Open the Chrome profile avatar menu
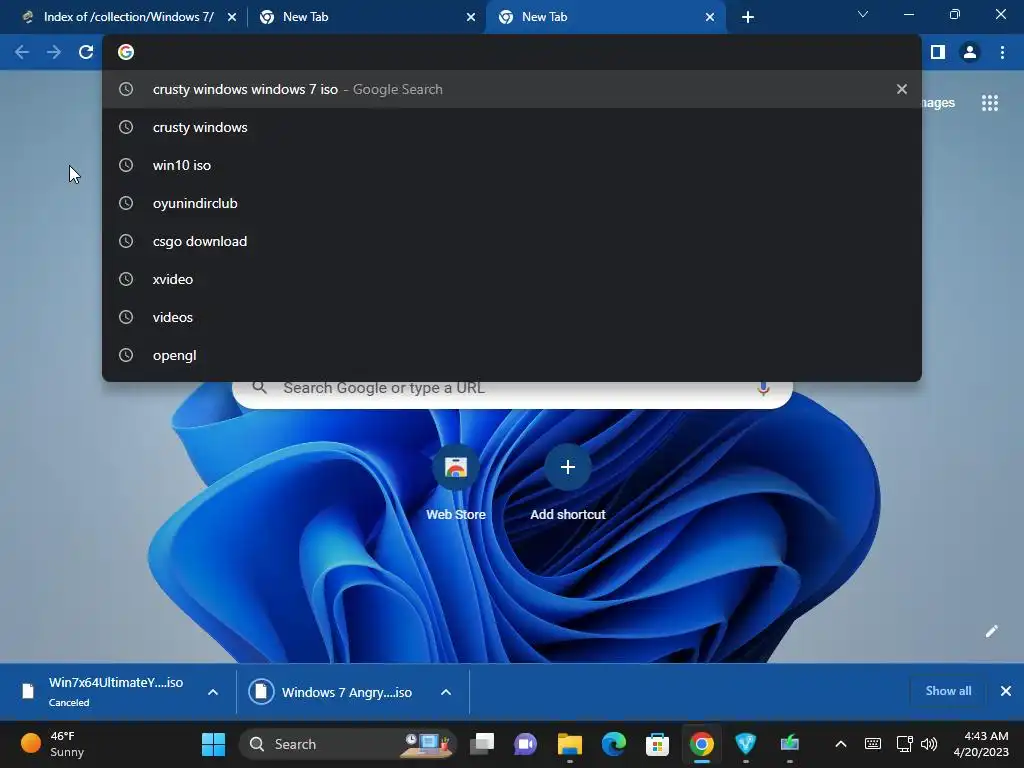 coord(970,52)
